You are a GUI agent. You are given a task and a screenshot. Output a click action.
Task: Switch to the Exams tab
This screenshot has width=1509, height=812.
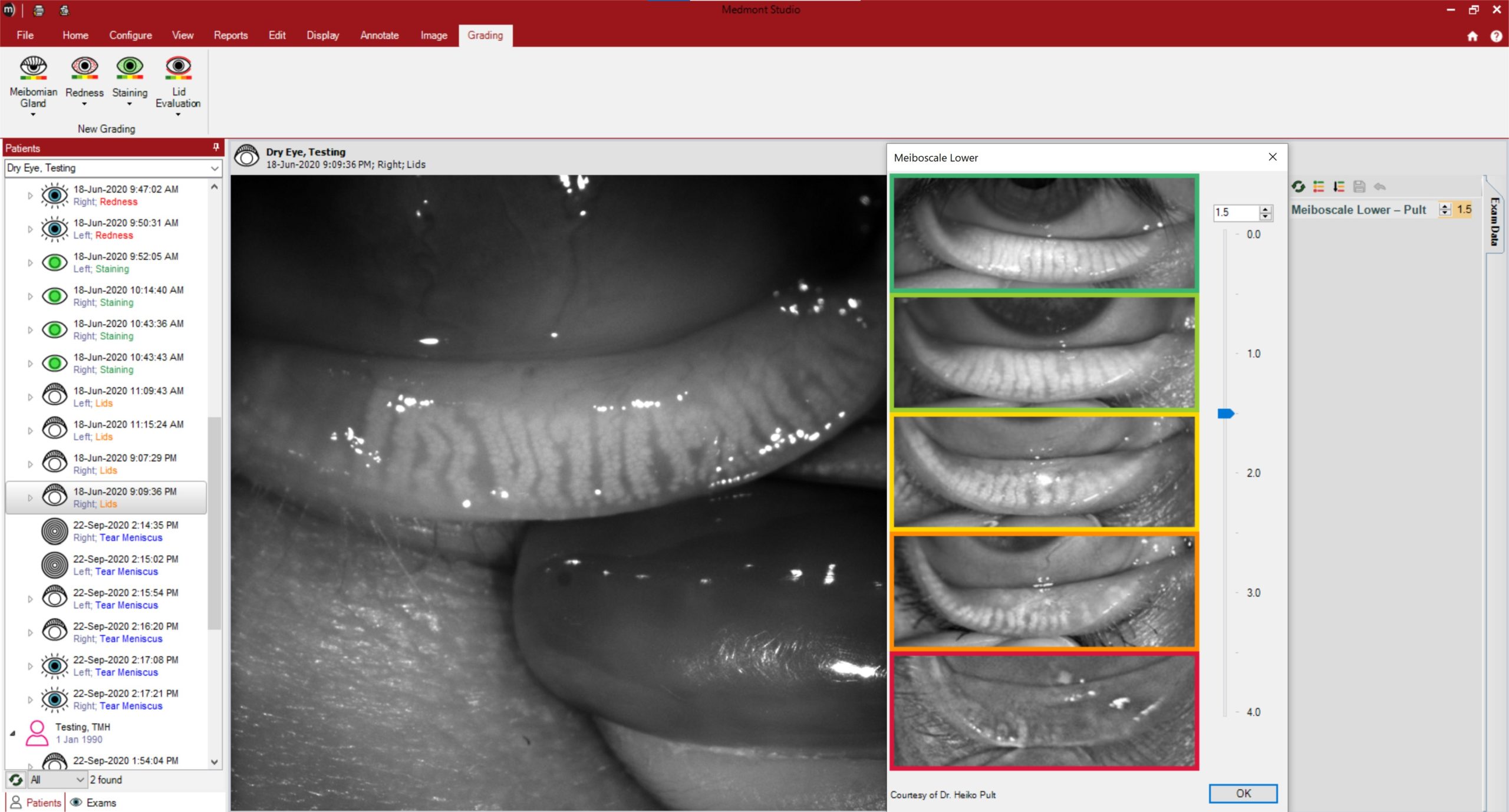pos(94,803)
